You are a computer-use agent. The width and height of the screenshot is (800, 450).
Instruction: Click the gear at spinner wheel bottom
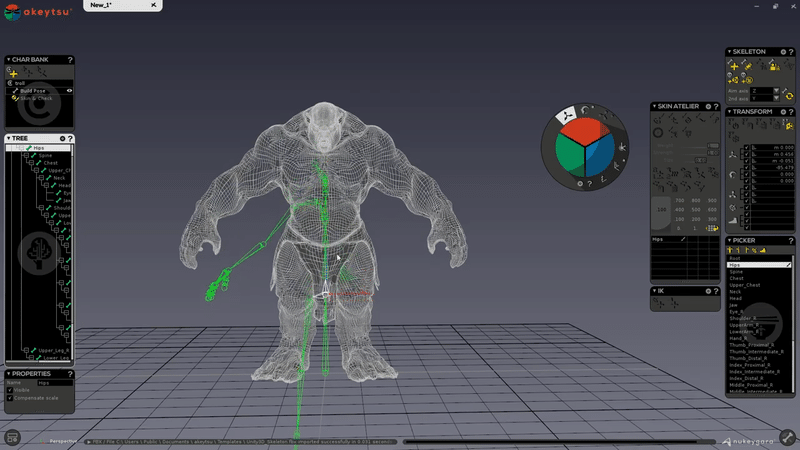580,184
